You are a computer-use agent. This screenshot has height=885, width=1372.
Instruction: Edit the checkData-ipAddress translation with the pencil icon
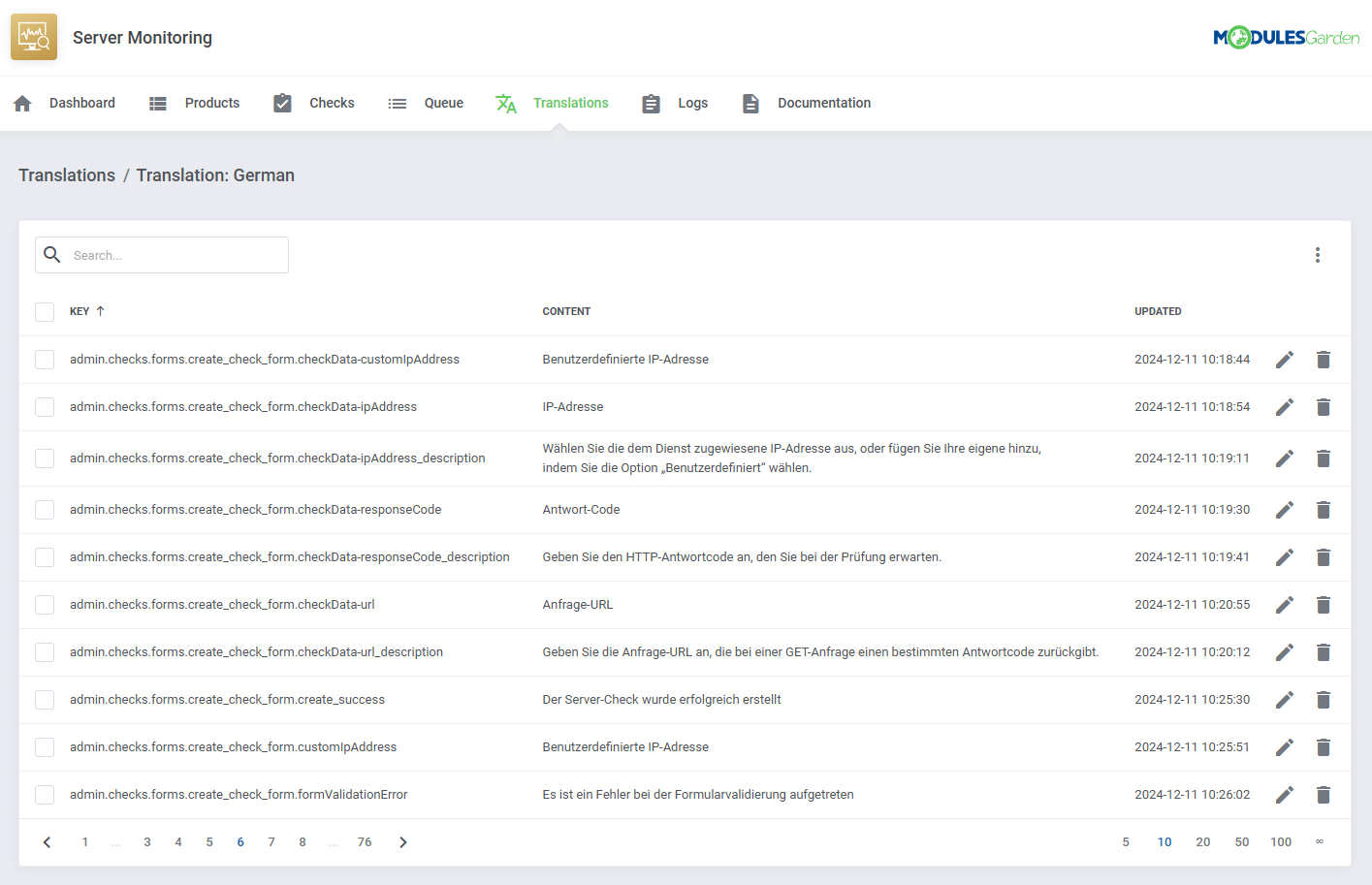pyautogui.click(x=1284, y=406)
